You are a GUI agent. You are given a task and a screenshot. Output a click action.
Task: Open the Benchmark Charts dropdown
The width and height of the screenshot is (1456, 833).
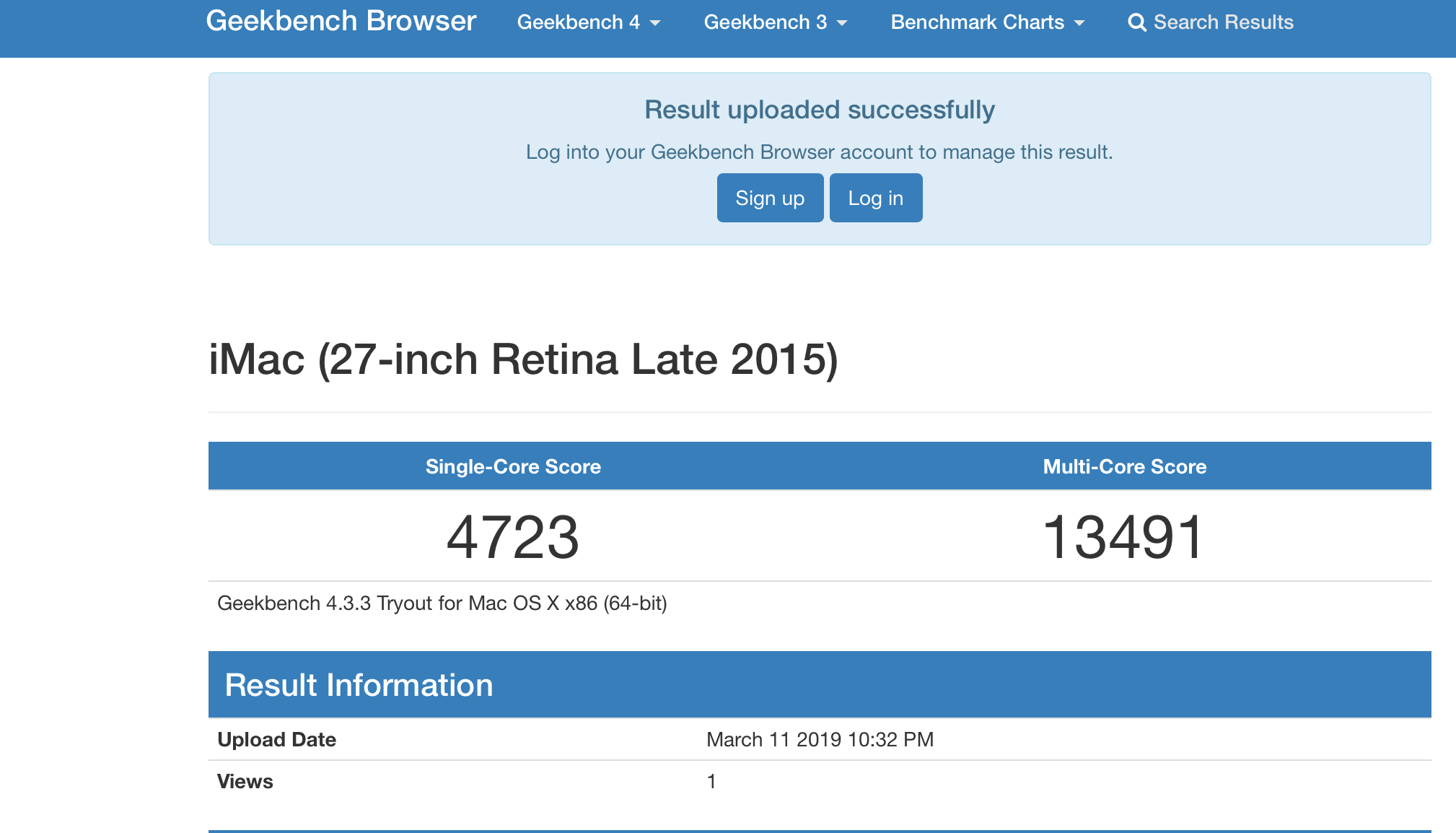pyautogui.click(x=988, y=22)
